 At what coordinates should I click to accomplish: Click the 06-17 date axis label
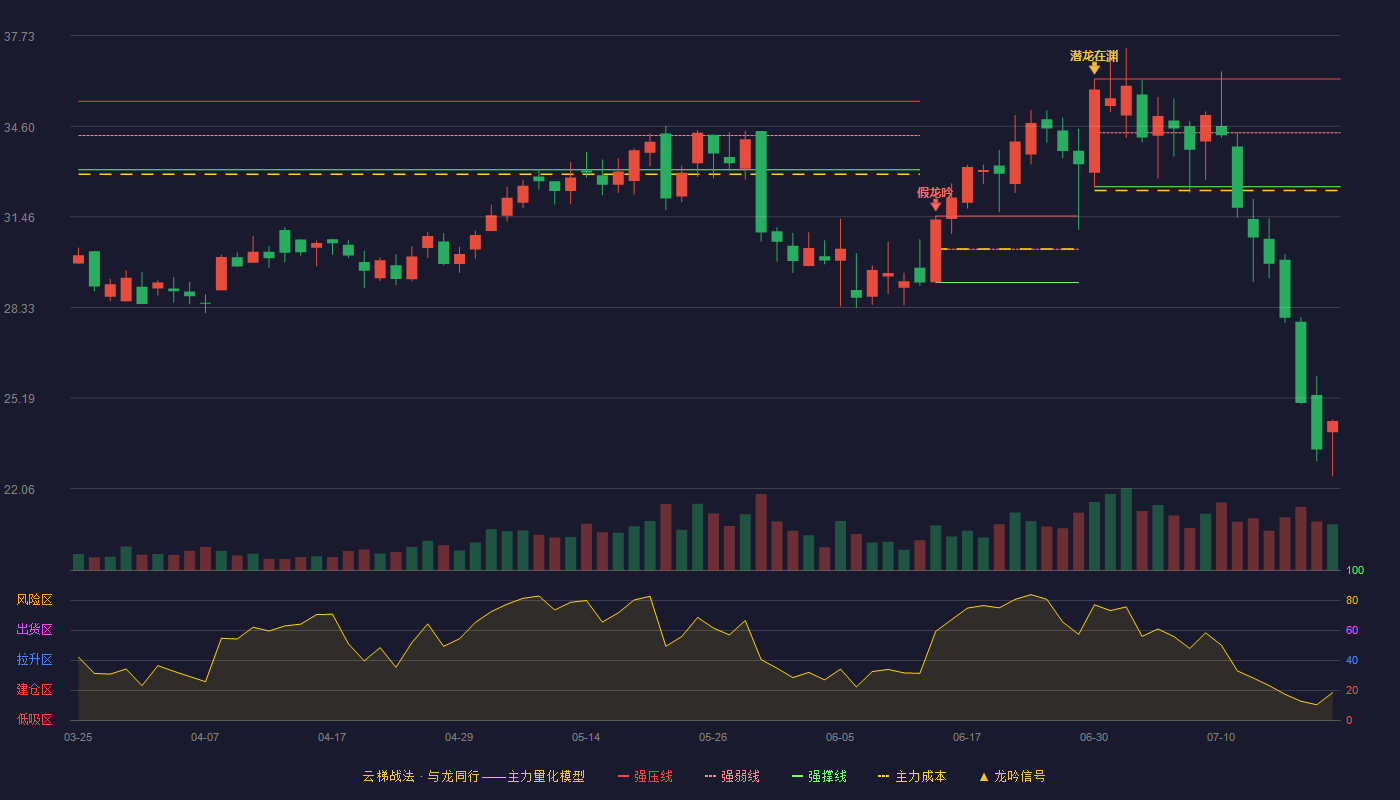tap(967, 737)
